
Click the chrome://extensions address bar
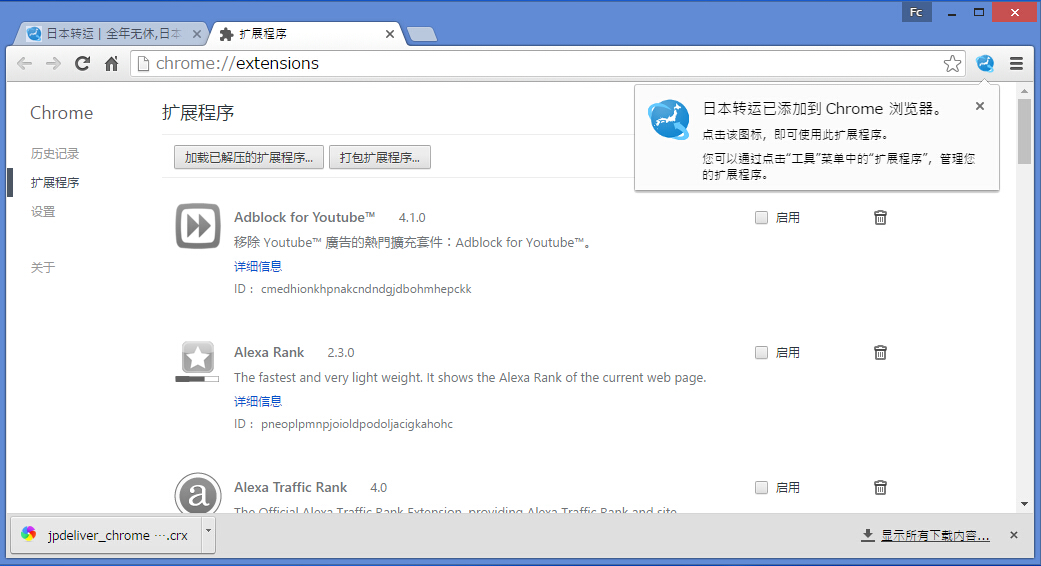click(540, 64)
